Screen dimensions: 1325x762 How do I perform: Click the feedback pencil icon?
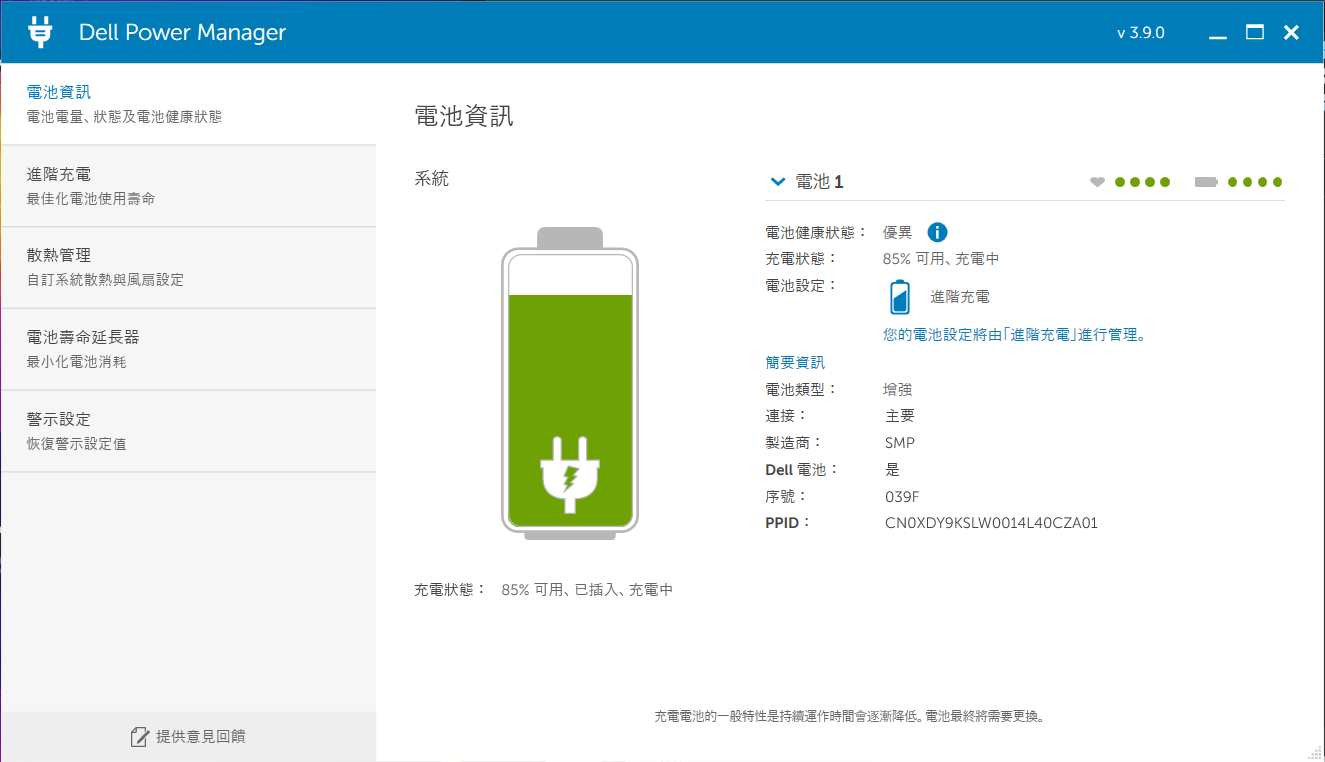point(140,737)
